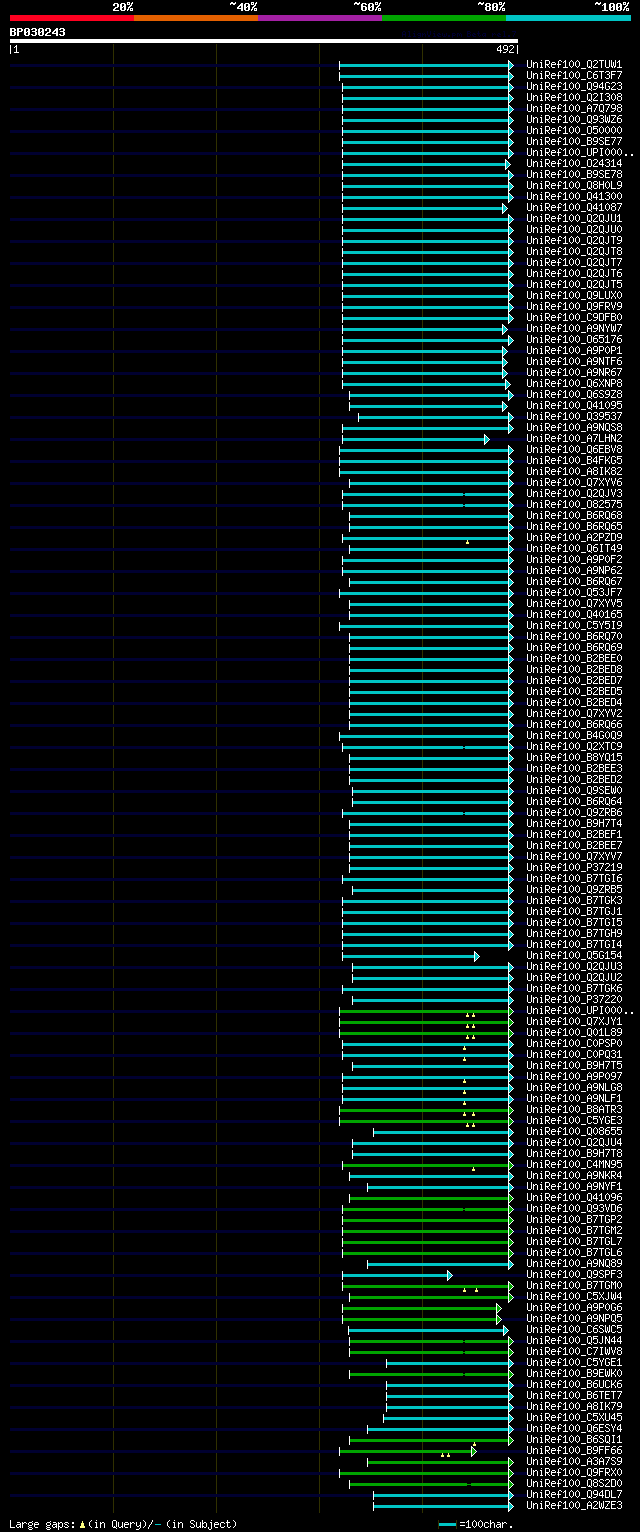The width and height of the screenshot is (640, 1532).
Task: Open hit UniRef100_B9SE77
Action: (x=574, y=141)
